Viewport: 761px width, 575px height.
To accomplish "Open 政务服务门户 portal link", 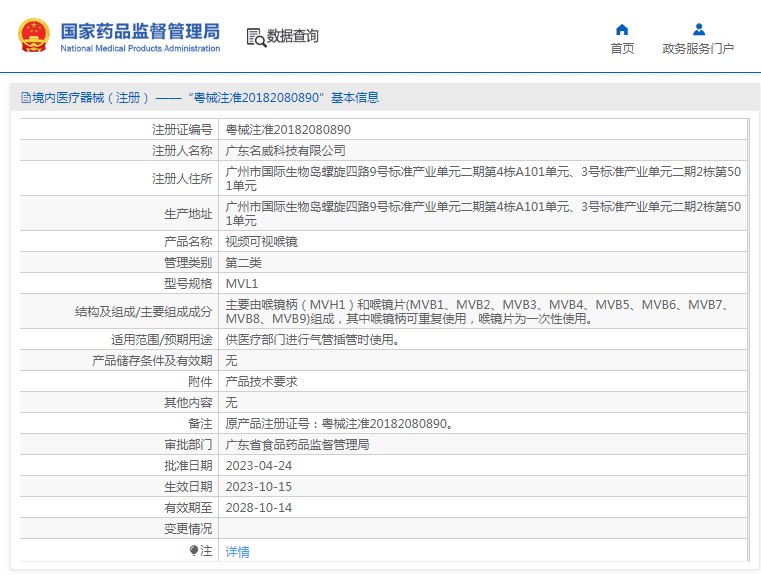I will pos(698,49).
